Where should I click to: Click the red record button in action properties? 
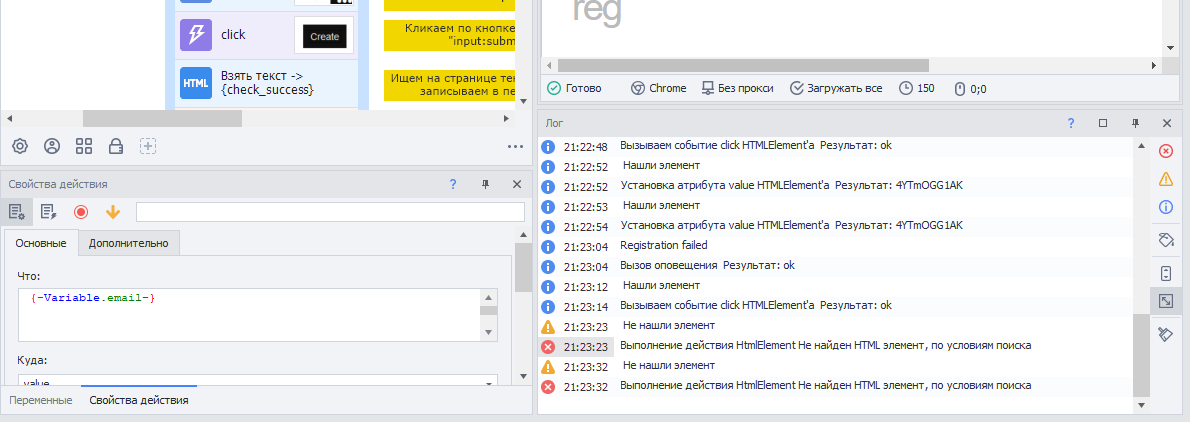click(81, 212)
